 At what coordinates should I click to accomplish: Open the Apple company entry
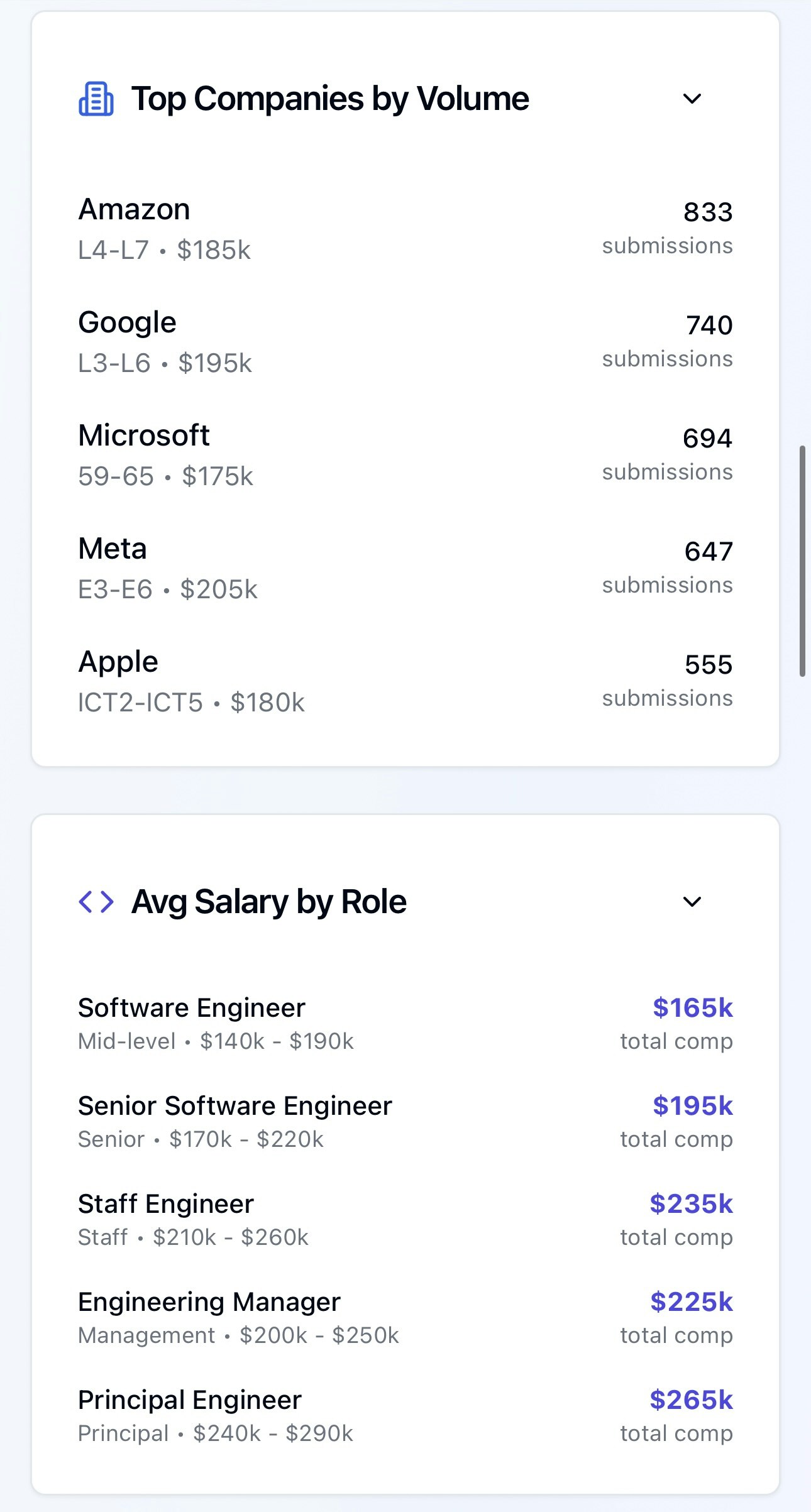(405, 681)
